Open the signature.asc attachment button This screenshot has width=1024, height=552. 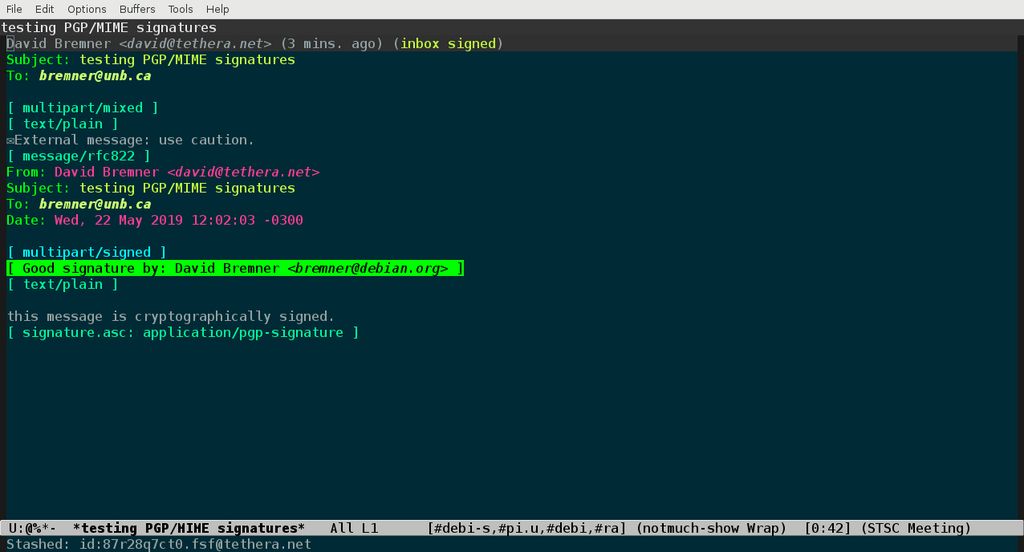[x=182, y=332]
